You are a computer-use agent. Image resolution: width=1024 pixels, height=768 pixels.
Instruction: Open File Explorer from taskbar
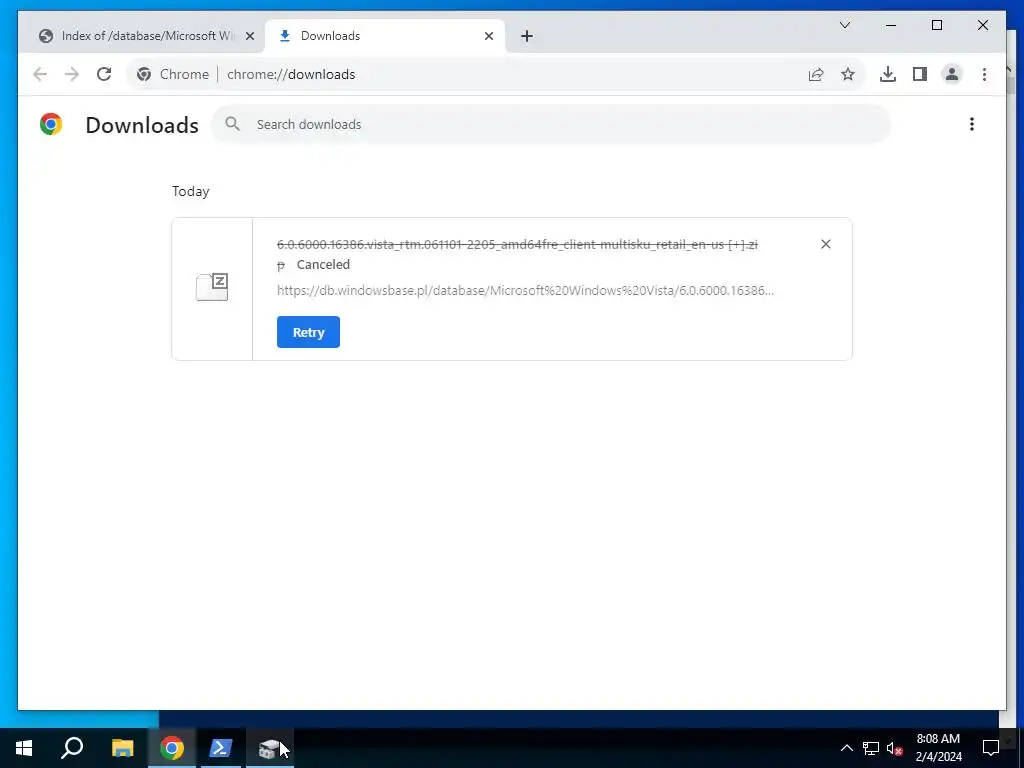pos(122,748)
